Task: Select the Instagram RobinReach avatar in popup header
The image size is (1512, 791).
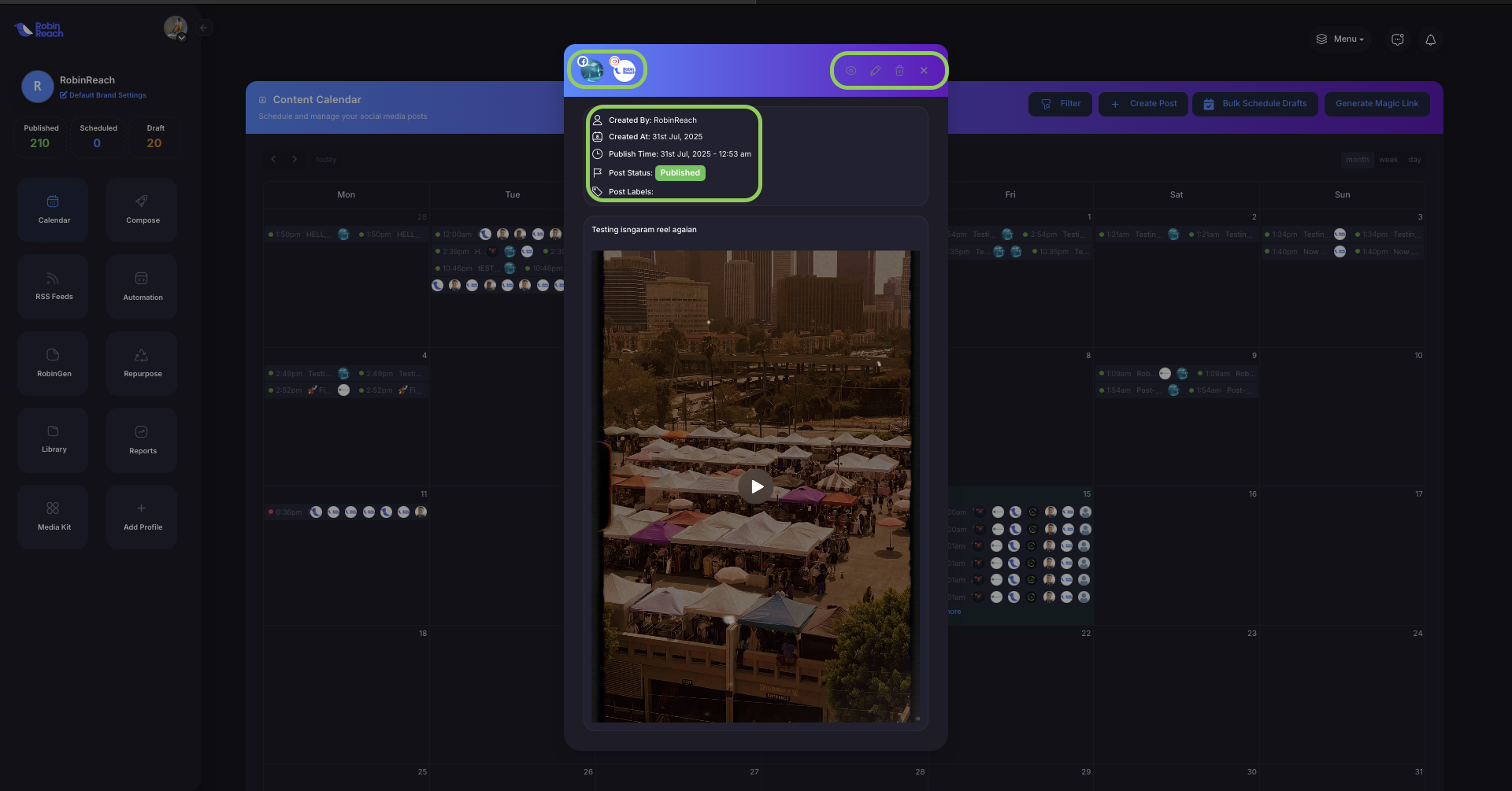Action: [624, 71]
